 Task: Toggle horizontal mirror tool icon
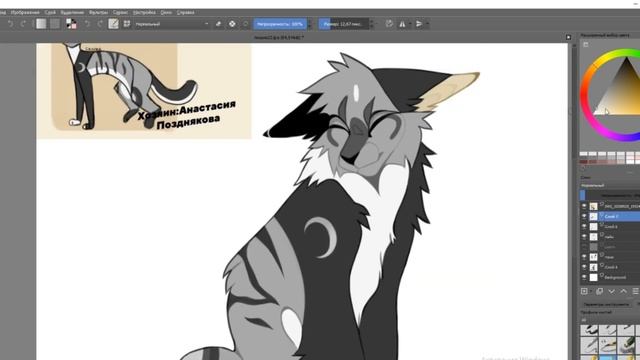click(x=402, y=24)
